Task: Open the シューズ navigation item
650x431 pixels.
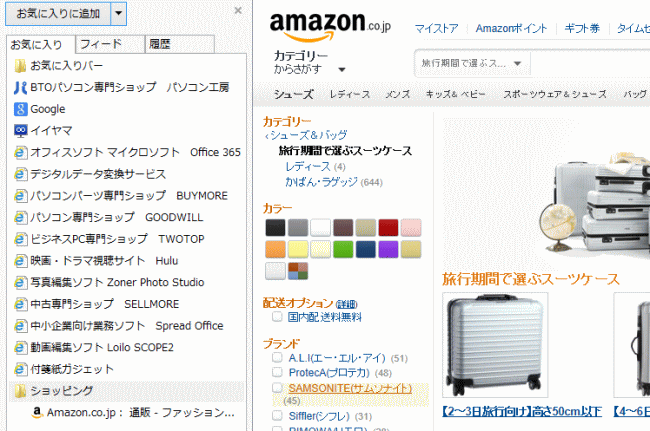Action: point(293,94)
